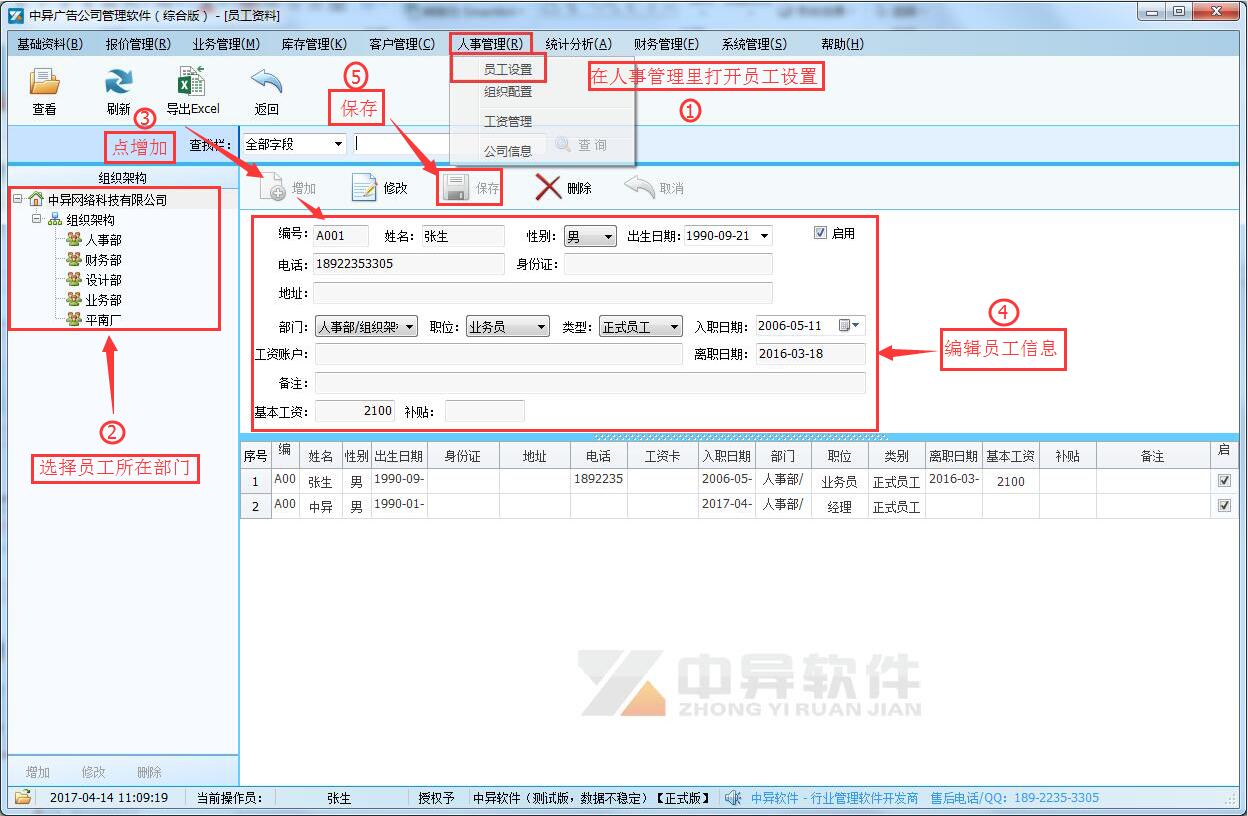Open the 类型 dropdown showing 正式员工

[675, 327]
